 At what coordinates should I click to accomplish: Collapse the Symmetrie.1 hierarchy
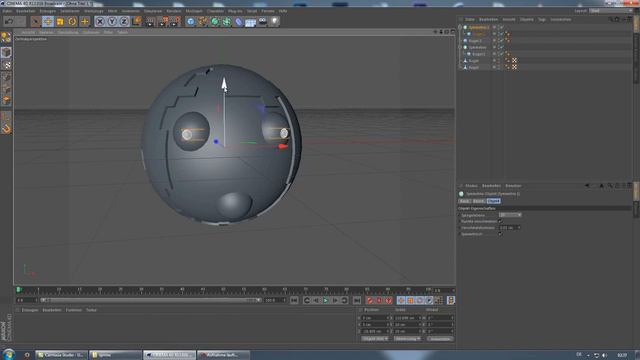tap(460, 27)
